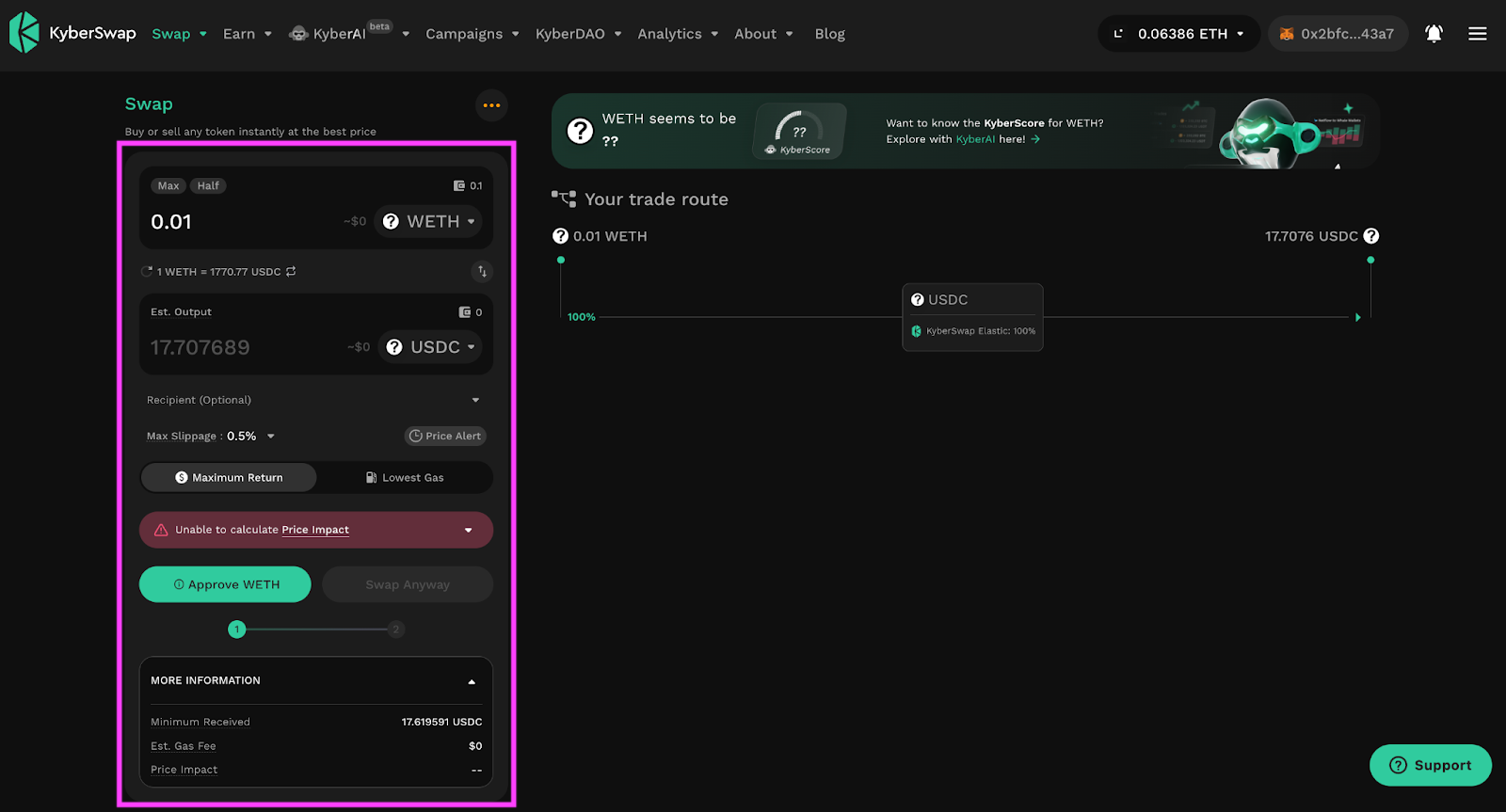Screen dimensions: 1506x812
Task: Open the Support chat button
Action: 1431,765
